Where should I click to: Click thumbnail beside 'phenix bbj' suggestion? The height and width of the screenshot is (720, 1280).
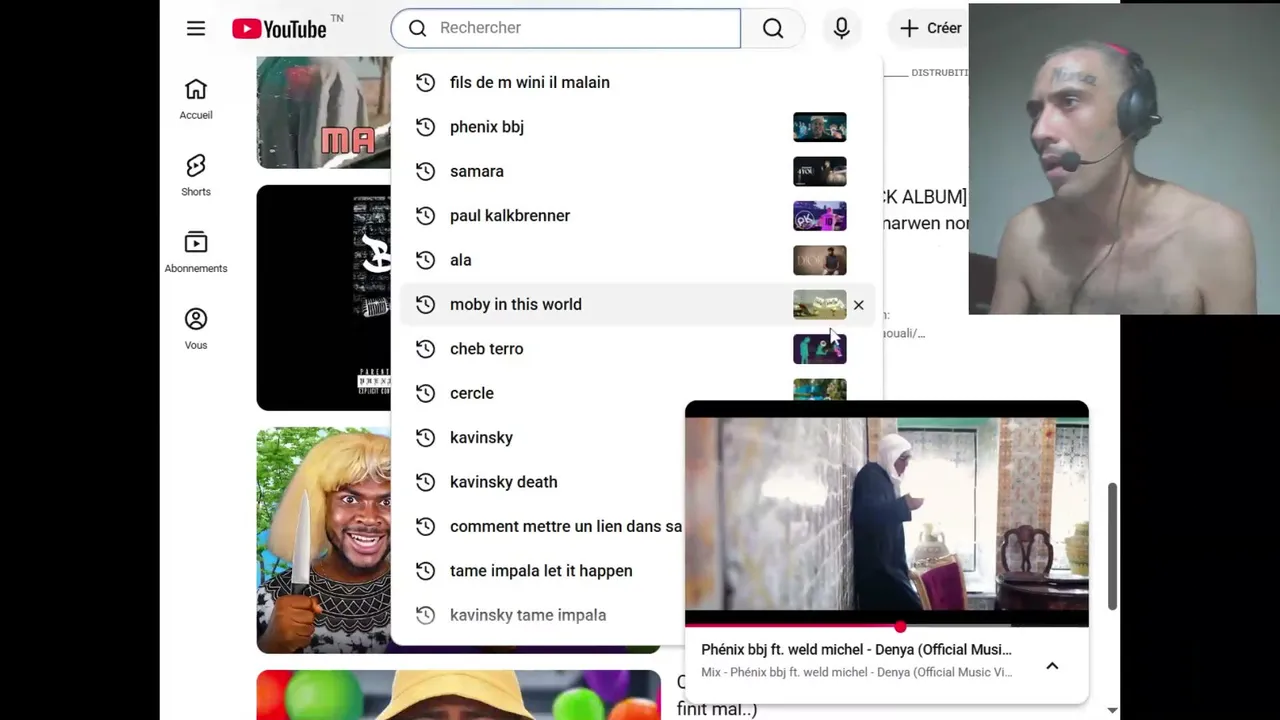coord(820,127)
